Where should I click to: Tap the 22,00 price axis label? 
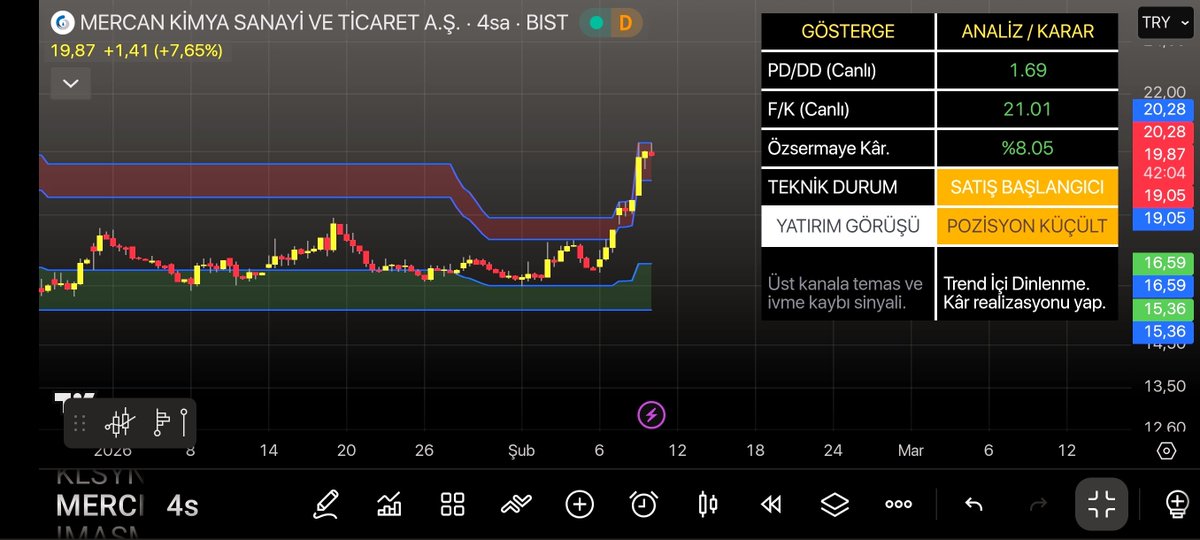(1164, 91)
